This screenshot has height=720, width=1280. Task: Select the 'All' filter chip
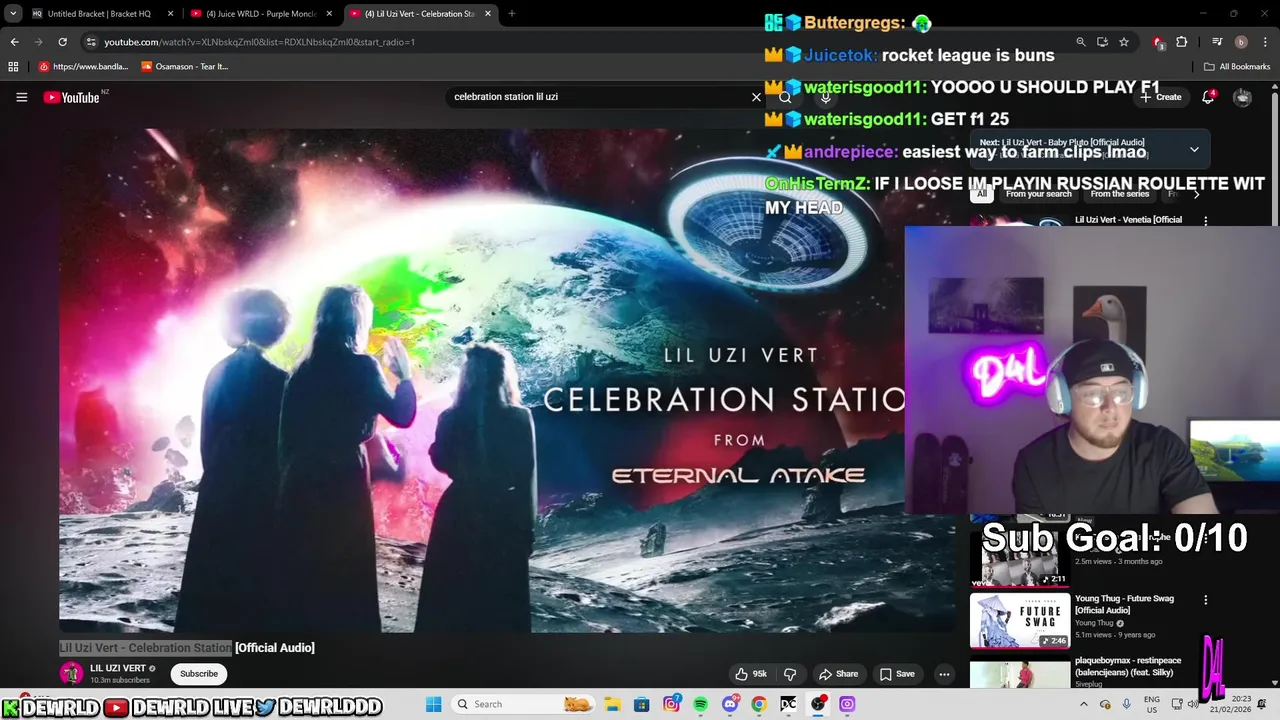pos(981,194)
